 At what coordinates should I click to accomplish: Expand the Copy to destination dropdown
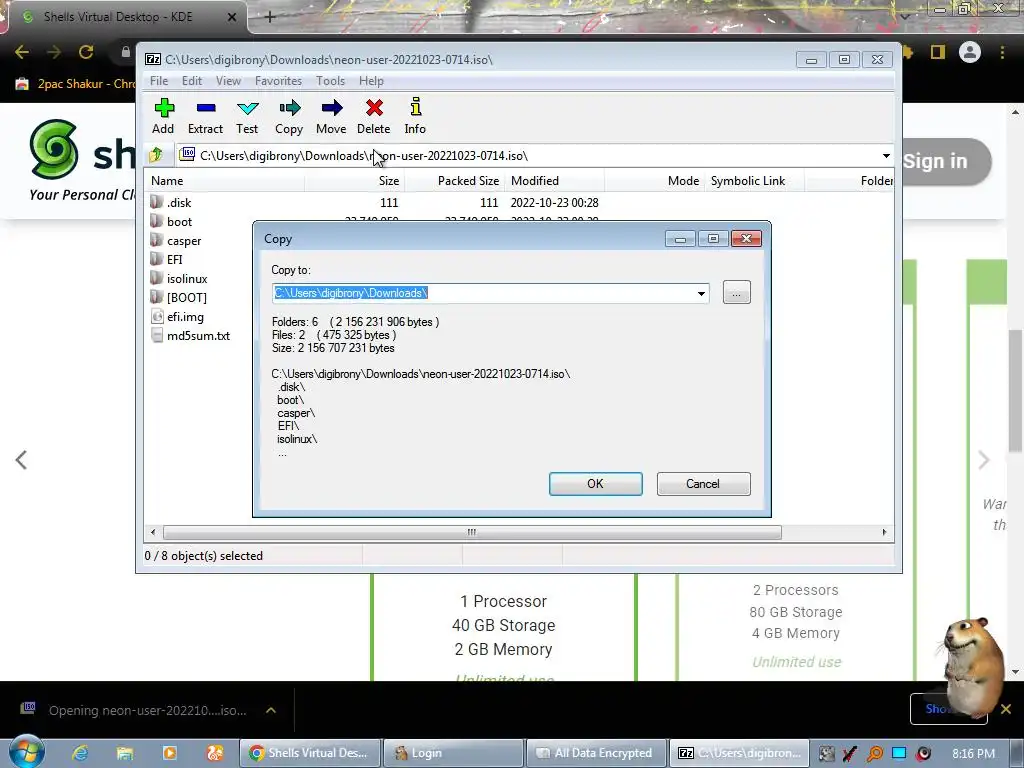pos(701,293)
